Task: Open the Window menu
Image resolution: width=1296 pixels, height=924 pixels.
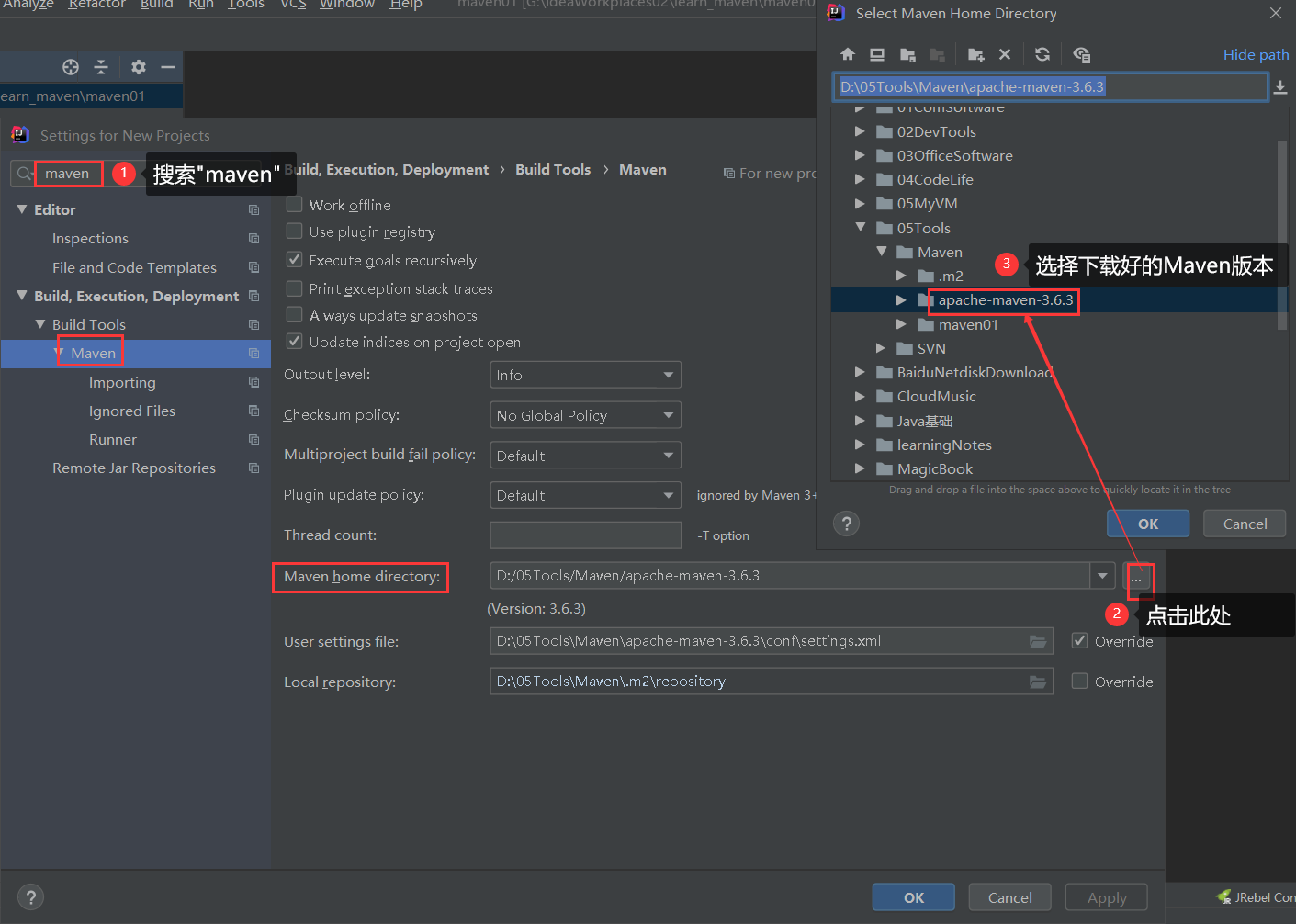Action: 347,5
